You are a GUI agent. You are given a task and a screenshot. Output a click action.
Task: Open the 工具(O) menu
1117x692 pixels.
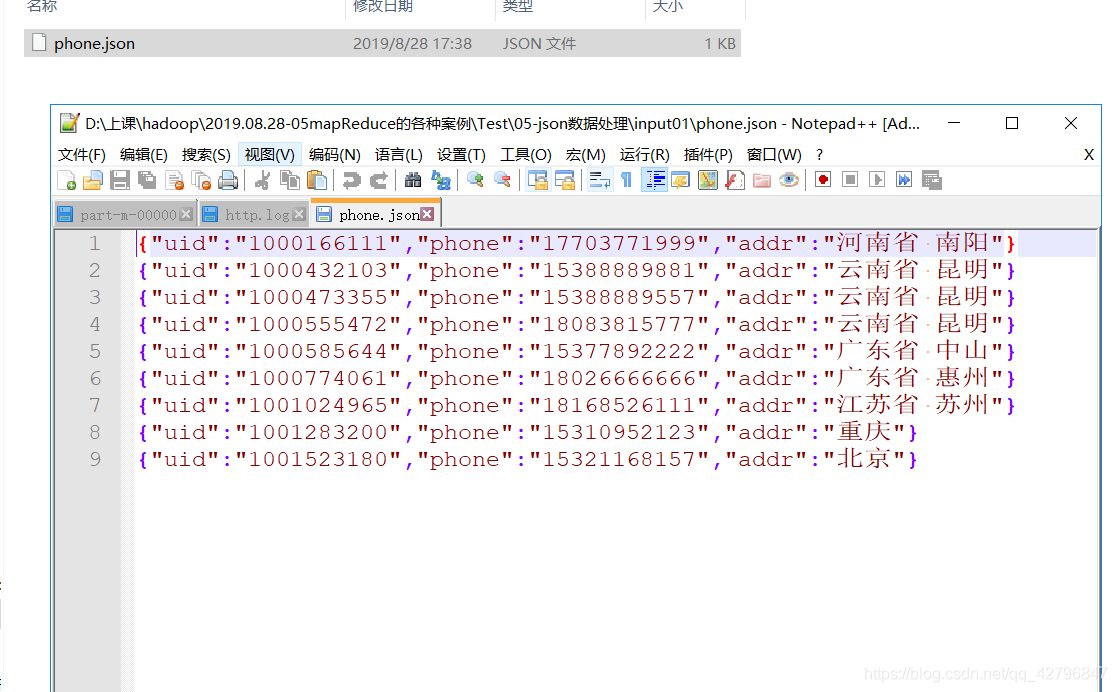point(525,155)
